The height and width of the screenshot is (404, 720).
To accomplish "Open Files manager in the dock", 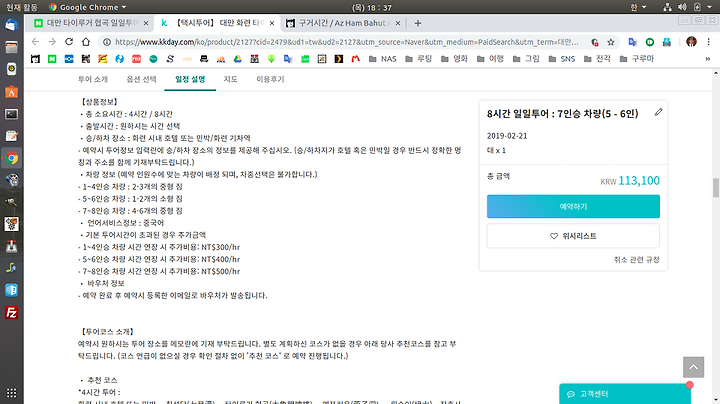I will [x=11, y=47].
